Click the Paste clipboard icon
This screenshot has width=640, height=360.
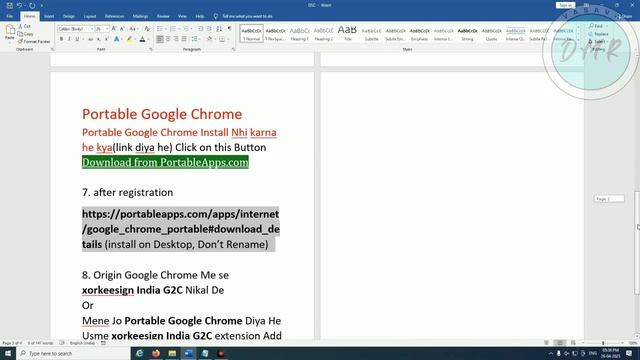(10, 31)
